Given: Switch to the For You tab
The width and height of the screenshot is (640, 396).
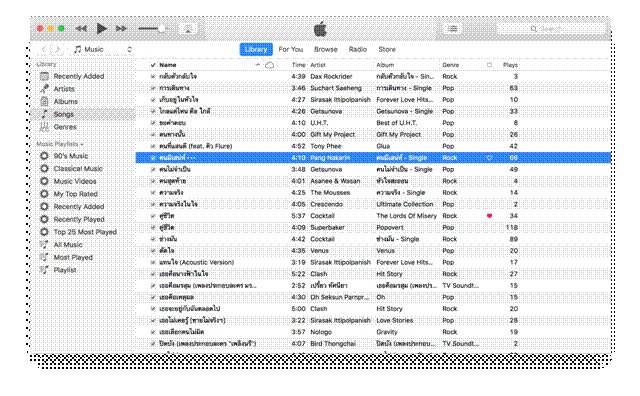Looking at the screenshot, I should click(x=291, y=49).
